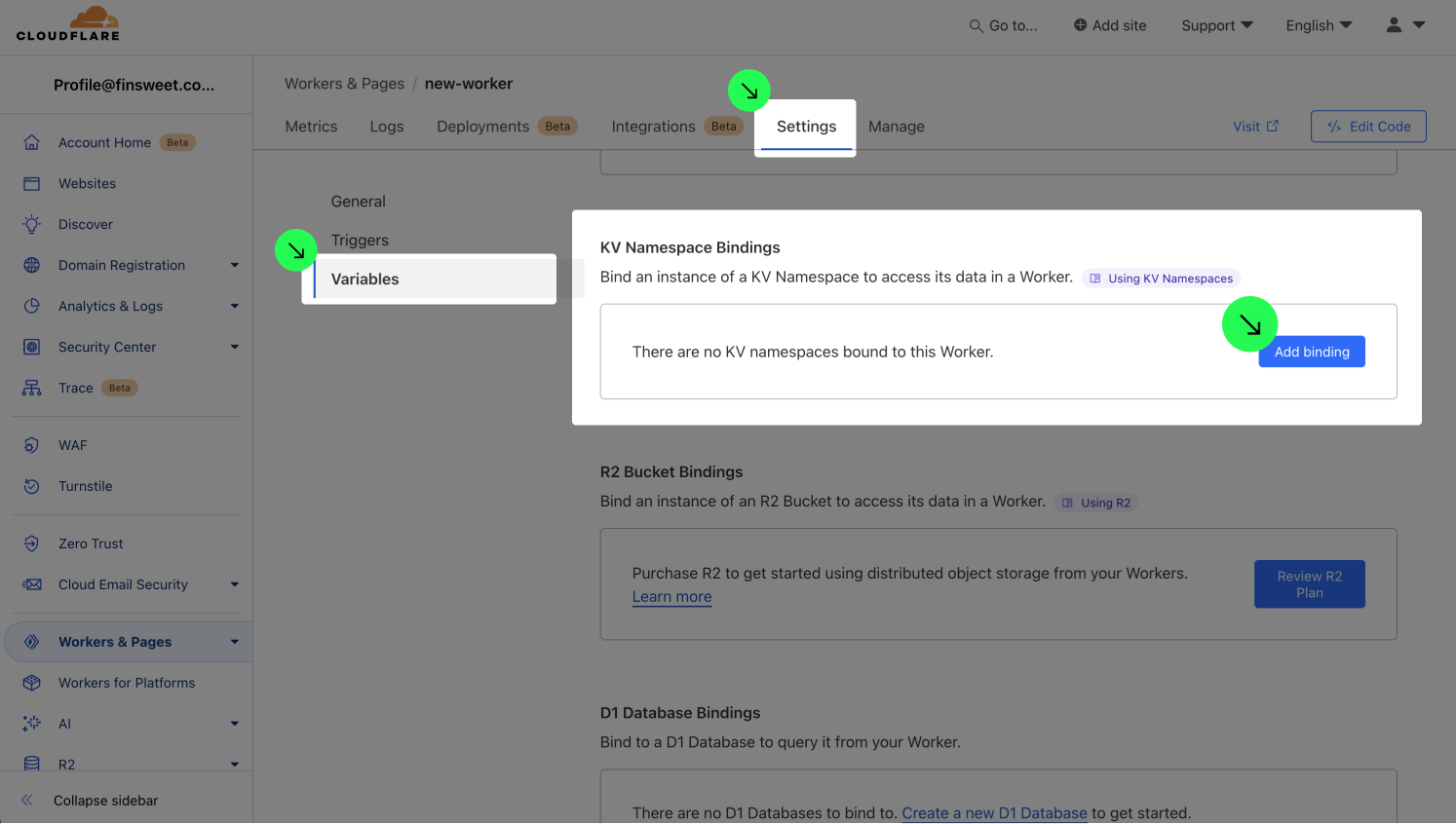This screenshot has height=824, width=1456.
Task: Collapse the Workers & Pages submenu arrow
Action: click(235, 642)
